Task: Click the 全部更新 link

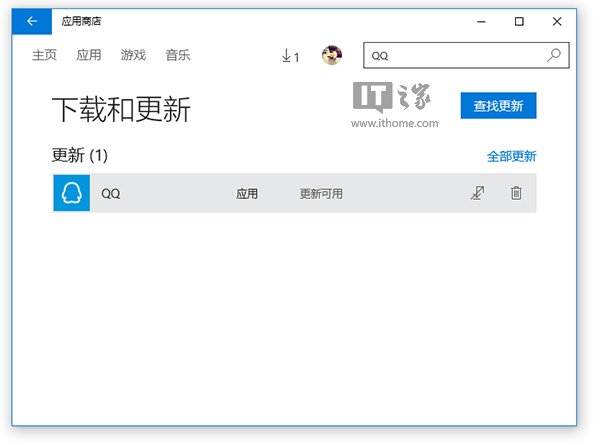Action: tap(511, 156)
